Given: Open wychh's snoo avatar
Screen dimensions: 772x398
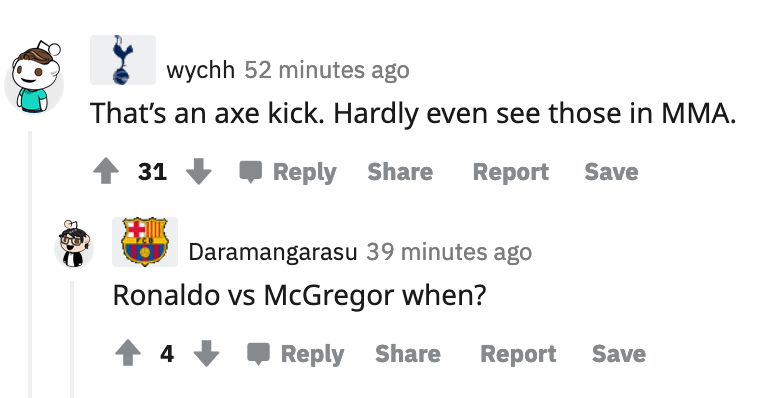Looking at the screenshot, I should coord(34,77).
